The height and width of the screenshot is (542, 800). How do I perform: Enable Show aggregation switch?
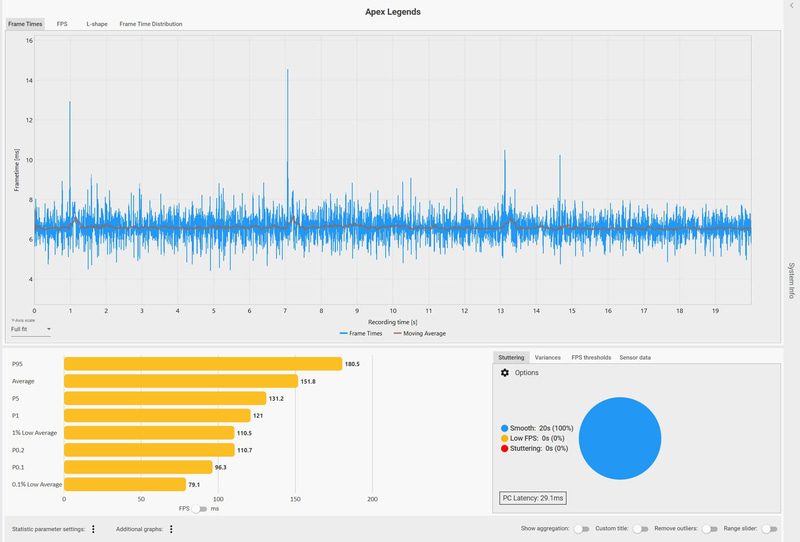point(582,529)
